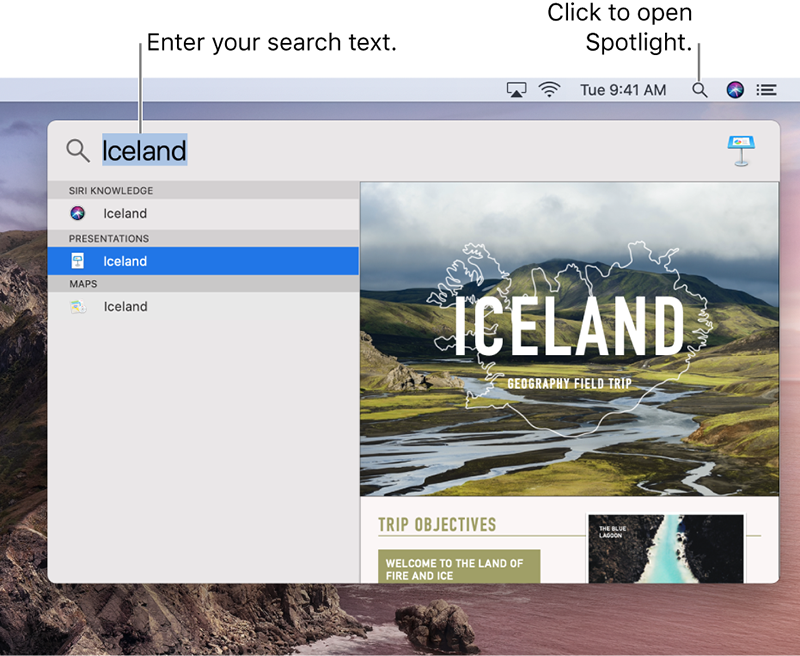The image size is (800, 656).
Task: Click the Welcome to the Land box
Action: pyautogui.click(x=459, y=566)
